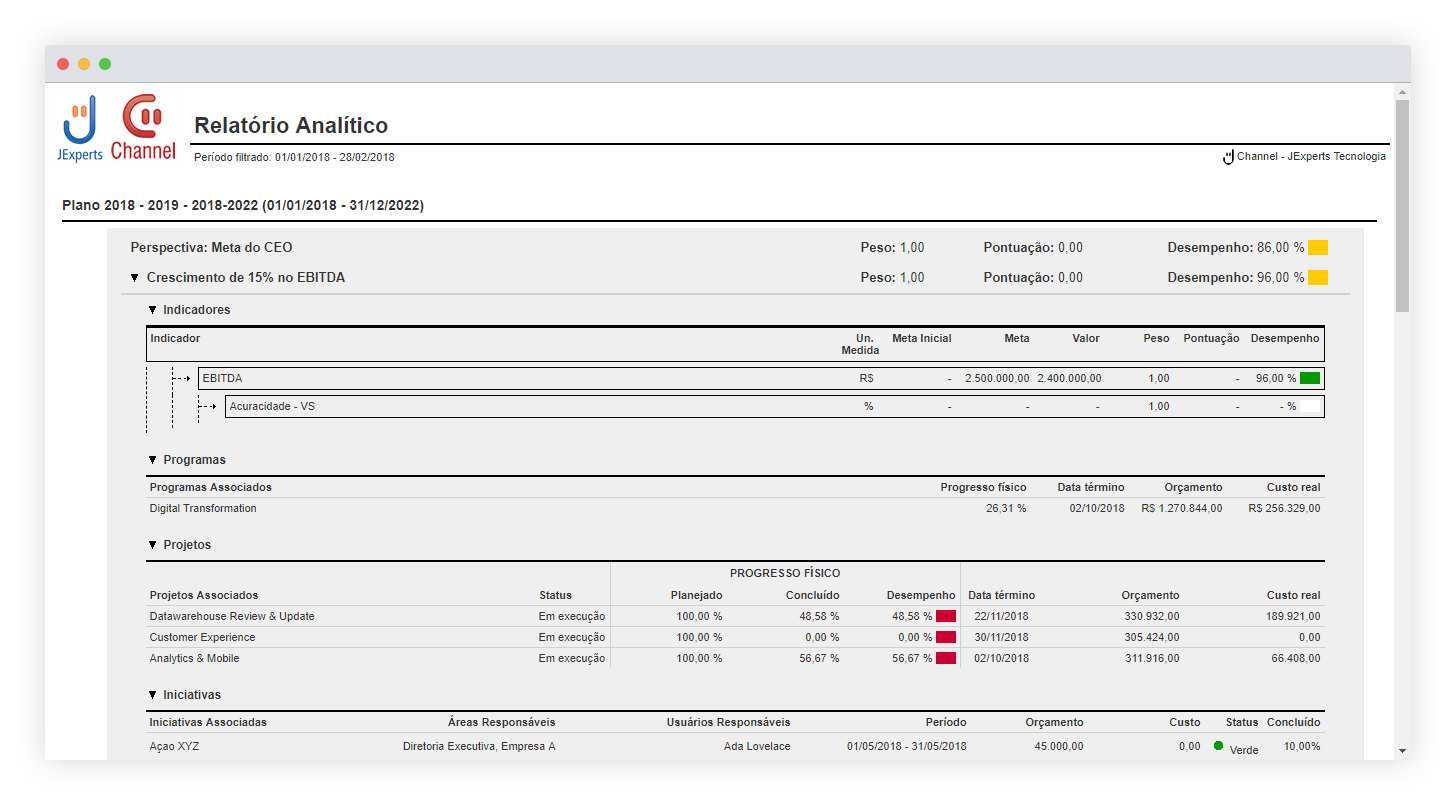Image resolution: width=1456 pixels, height=805 pixels.
Task: Click the yellow swatch for Meta do CEO
Action: 1317,248
